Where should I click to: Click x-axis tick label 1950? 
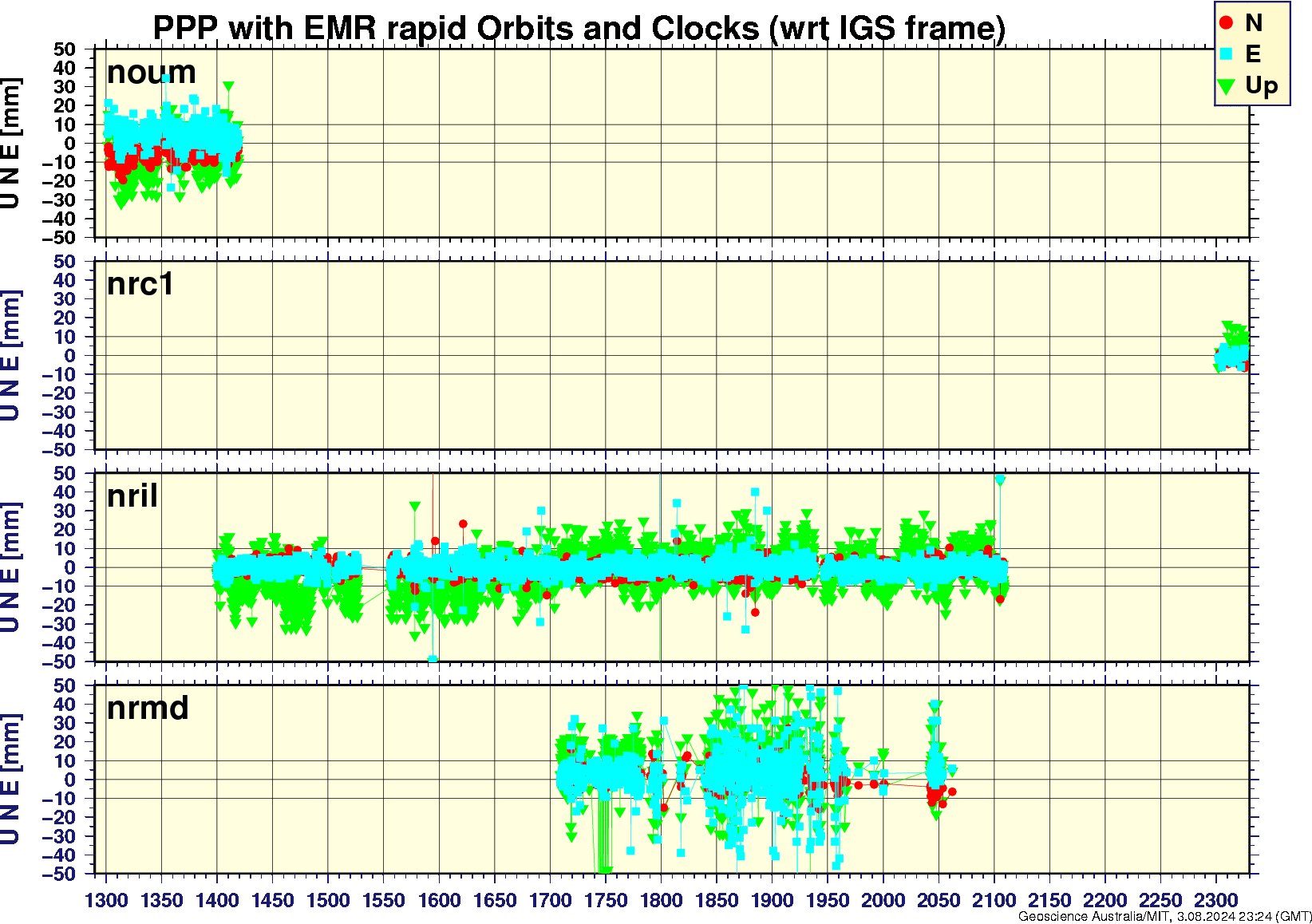[x=828, y=900]
